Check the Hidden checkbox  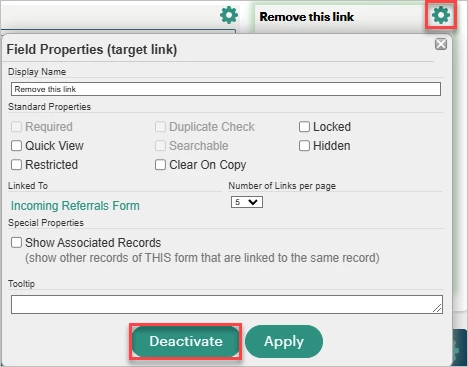[304, 146]
